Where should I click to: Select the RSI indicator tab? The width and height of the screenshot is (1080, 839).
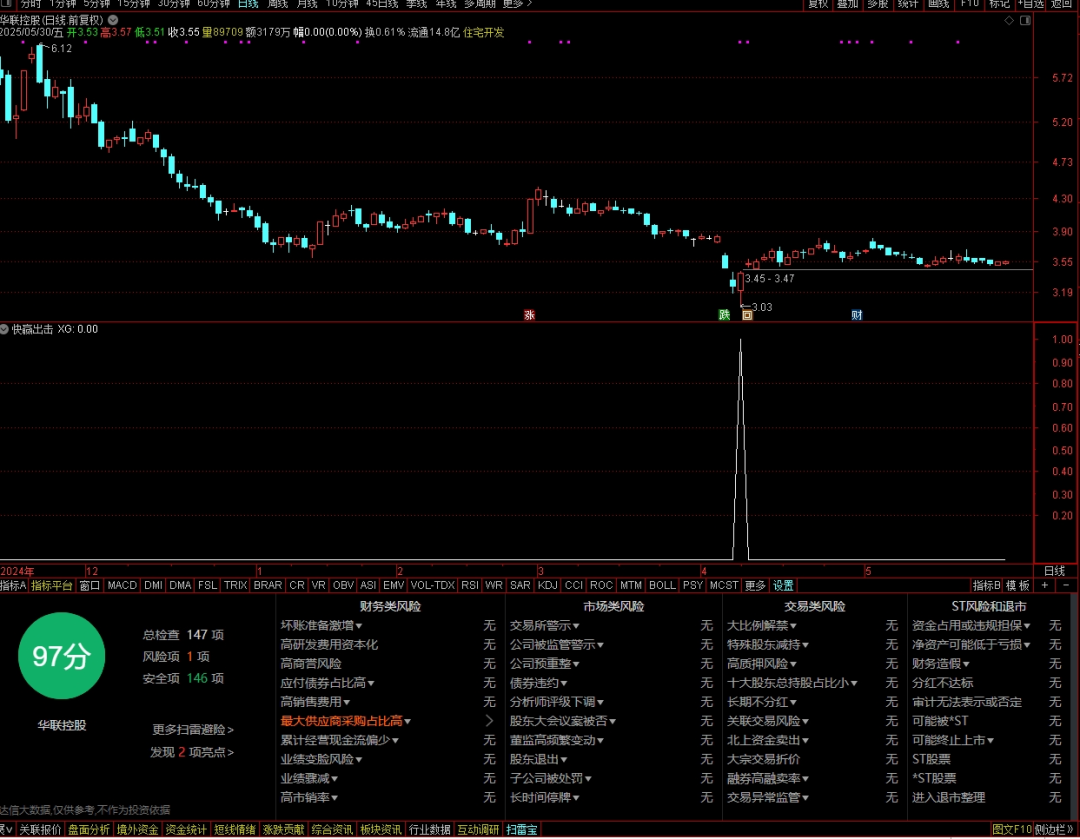tap(470, 585)
